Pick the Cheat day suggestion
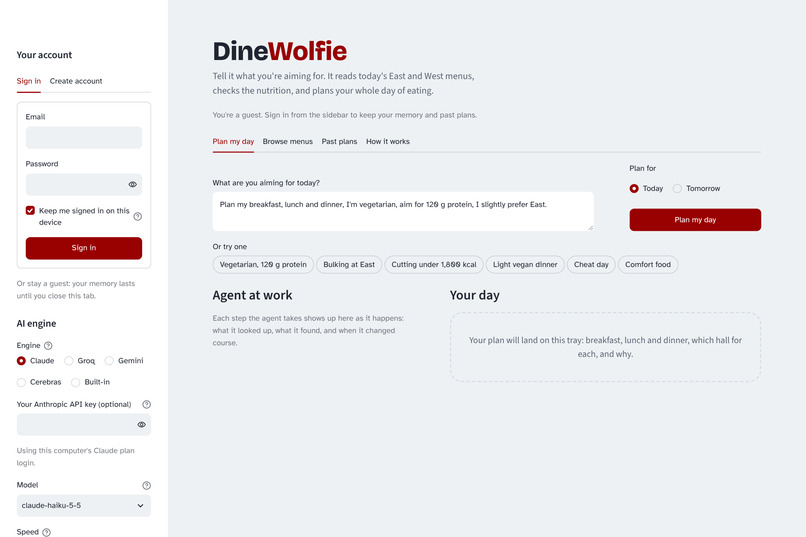The height and width of the screenshot is (537, 806). coord(591,265)
